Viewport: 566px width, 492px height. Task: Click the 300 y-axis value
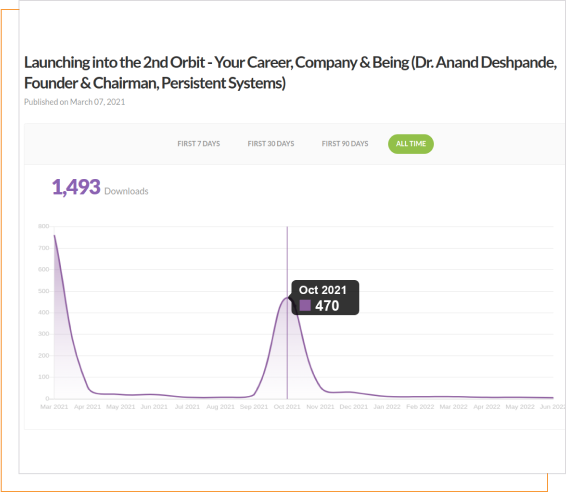(x=44, y=334)
